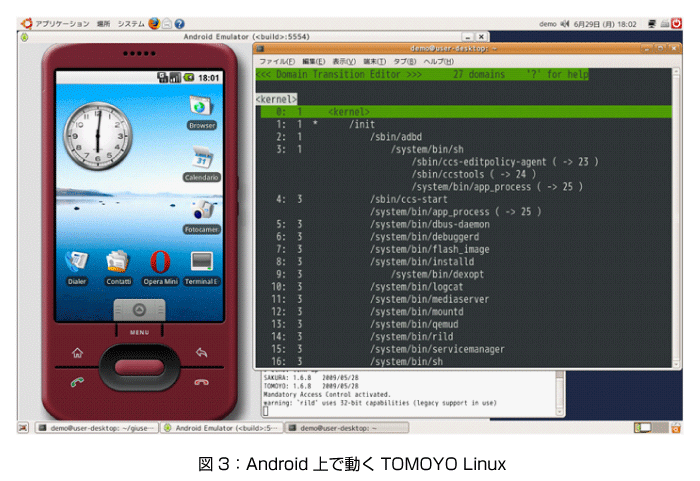Select /sbin/ccs-editpolicy-agent line
The image size is (700, 481).
pyautogui.click(x=504, y=162)
